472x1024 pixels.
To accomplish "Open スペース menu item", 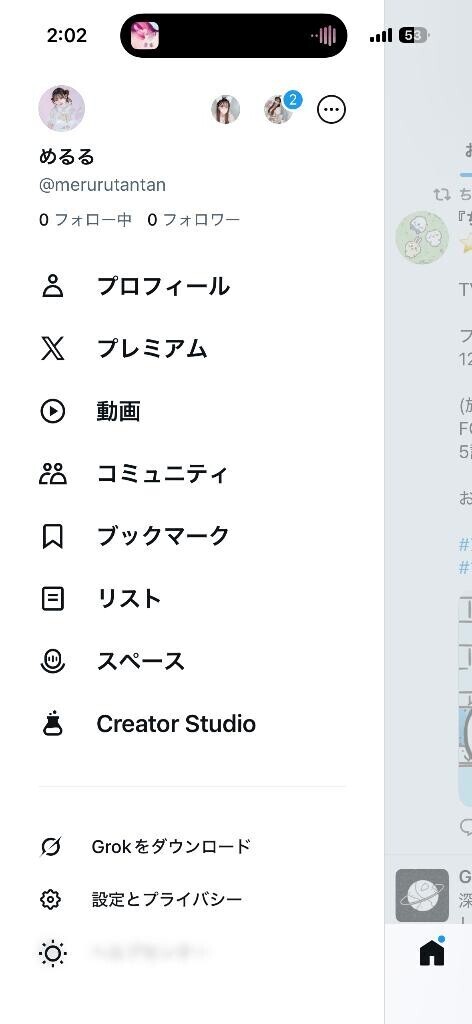I will click(x=141, y=661).
